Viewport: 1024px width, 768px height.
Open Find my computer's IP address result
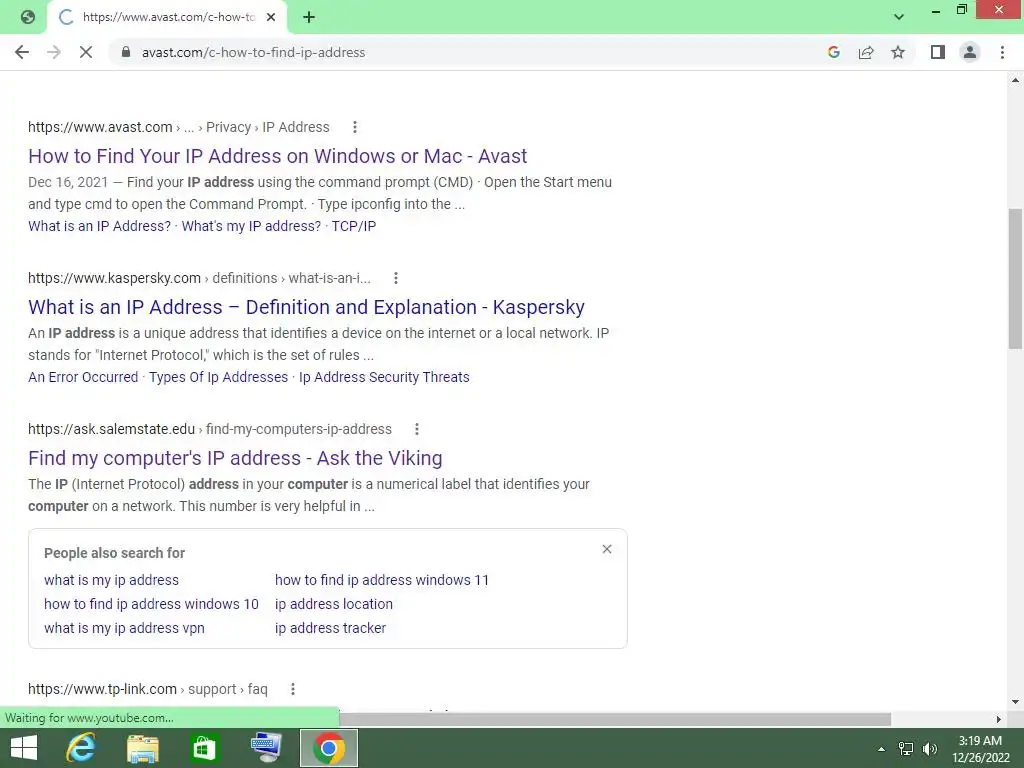point(235,458)
